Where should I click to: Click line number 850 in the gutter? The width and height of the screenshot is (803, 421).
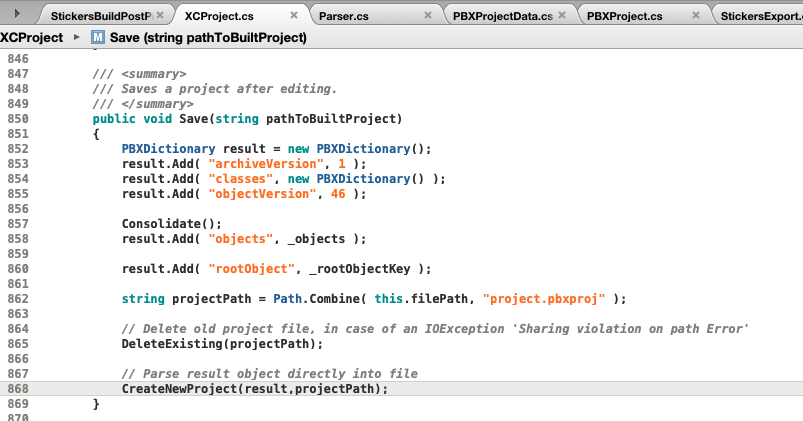pos(18,119)
